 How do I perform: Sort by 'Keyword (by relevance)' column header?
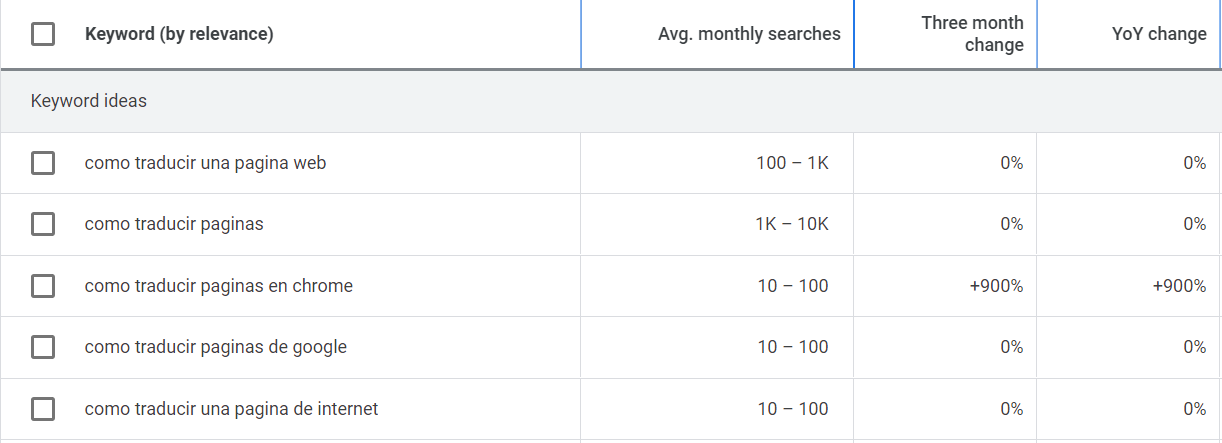pyautogui.click(x=179, y=34)
